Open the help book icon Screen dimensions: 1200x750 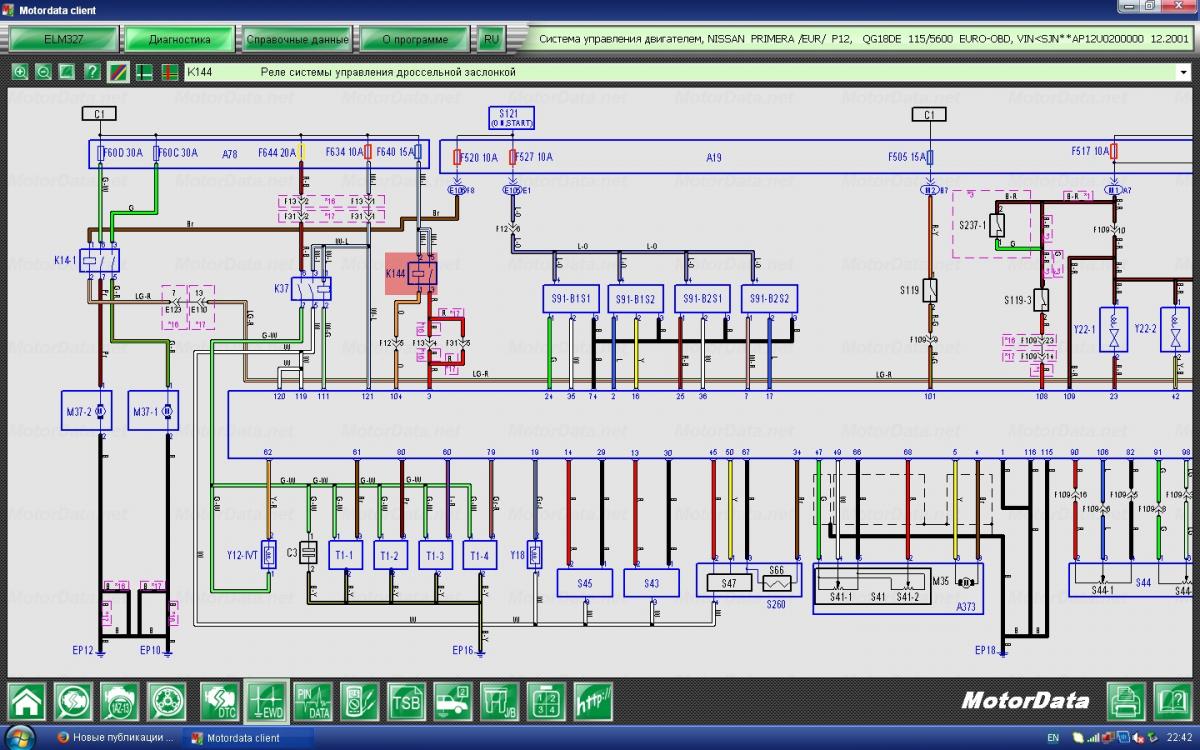(1173, 700)
